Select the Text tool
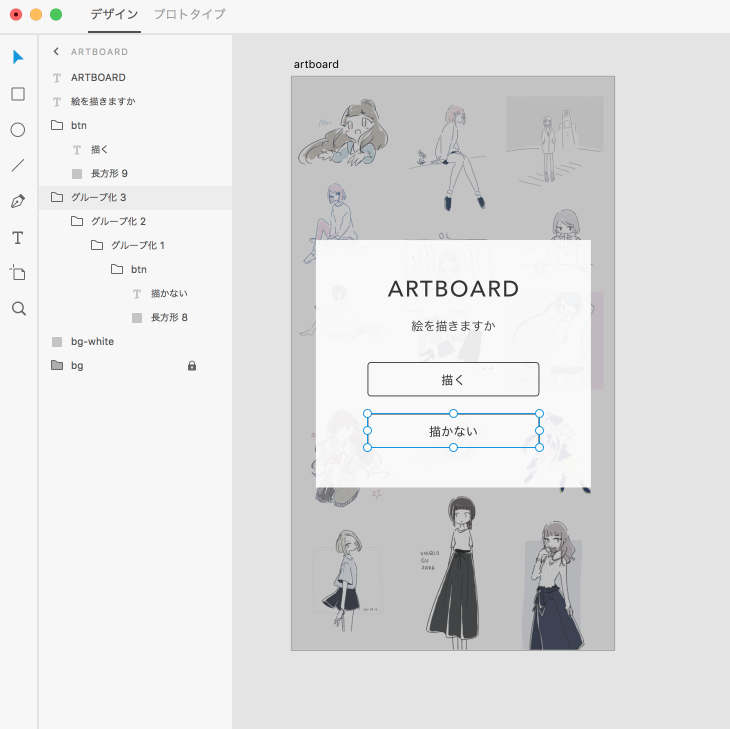 (x=18, y=238)
